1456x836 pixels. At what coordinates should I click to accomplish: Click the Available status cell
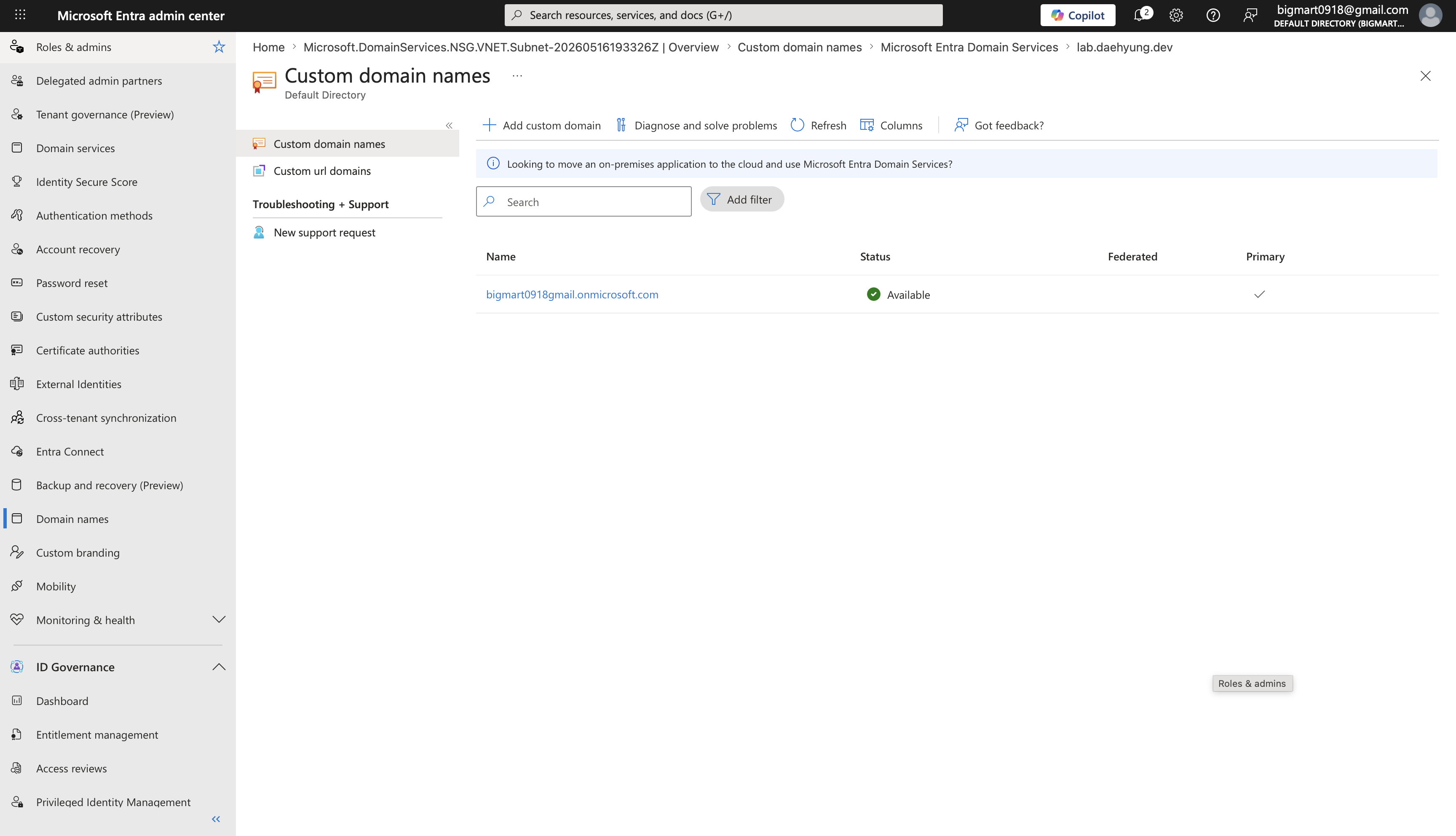pos(898,294)
